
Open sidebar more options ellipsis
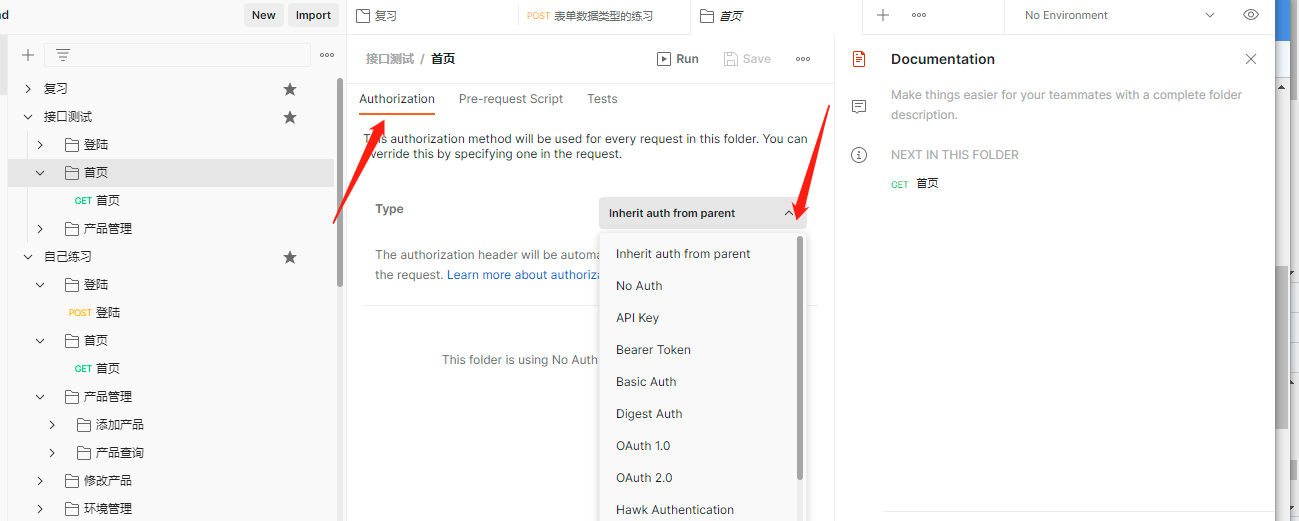tap(327, 55)
